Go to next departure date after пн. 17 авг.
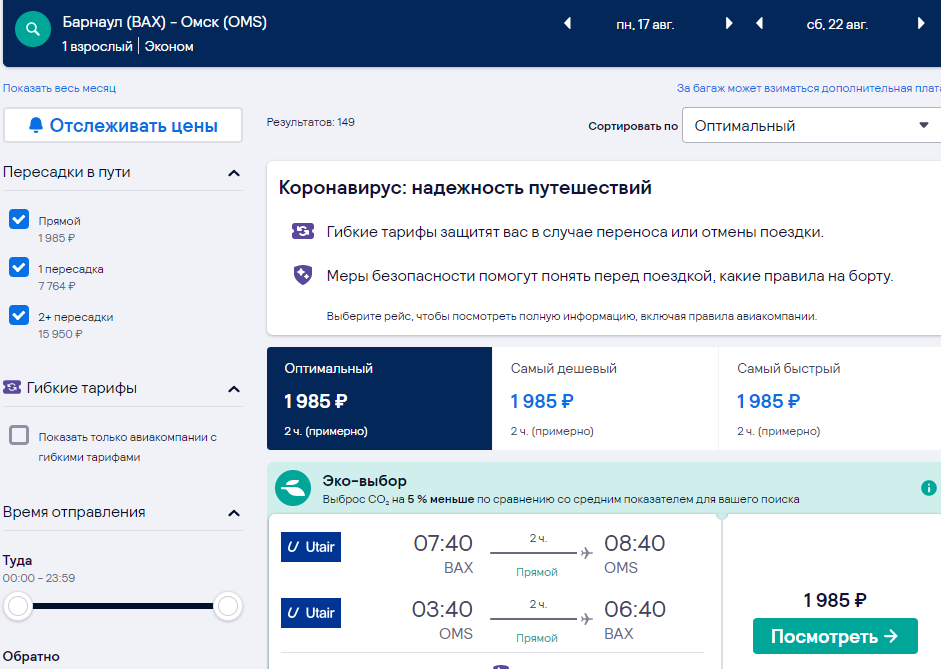 pos(729,23)
